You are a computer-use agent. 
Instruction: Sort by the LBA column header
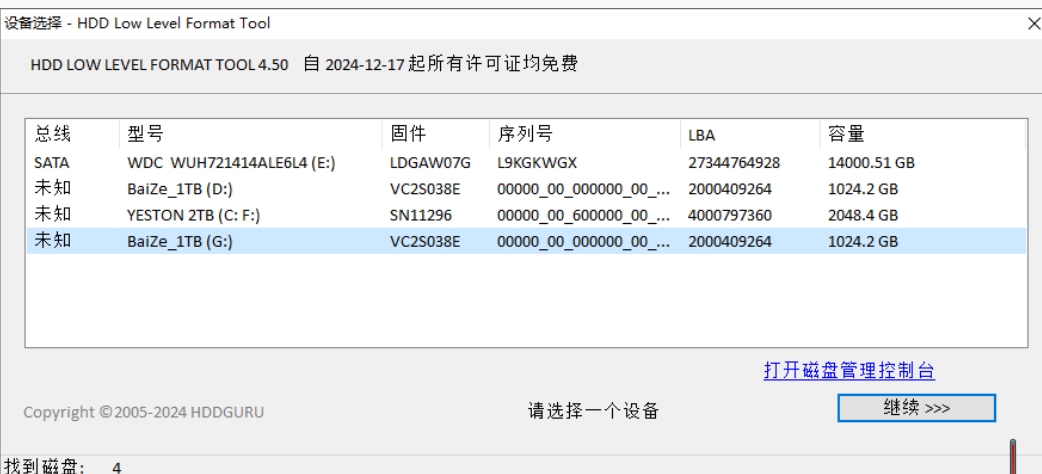click(701, 135)
